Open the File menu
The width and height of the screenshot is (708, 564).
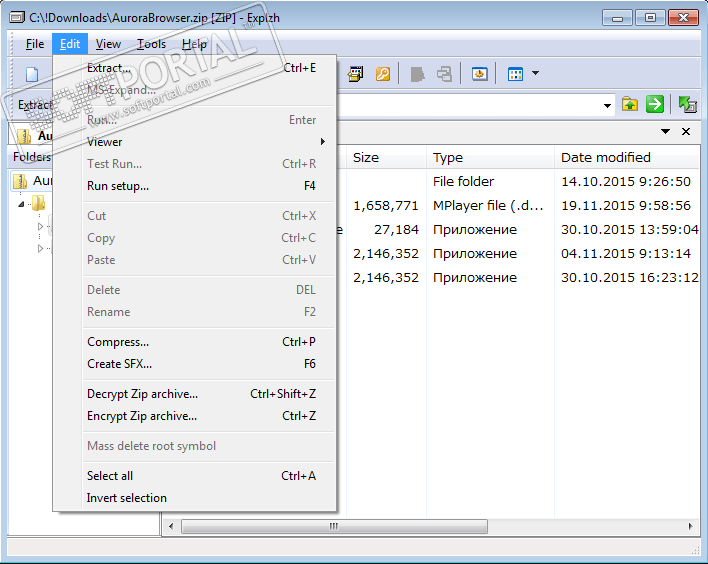[x=35, y=44]
